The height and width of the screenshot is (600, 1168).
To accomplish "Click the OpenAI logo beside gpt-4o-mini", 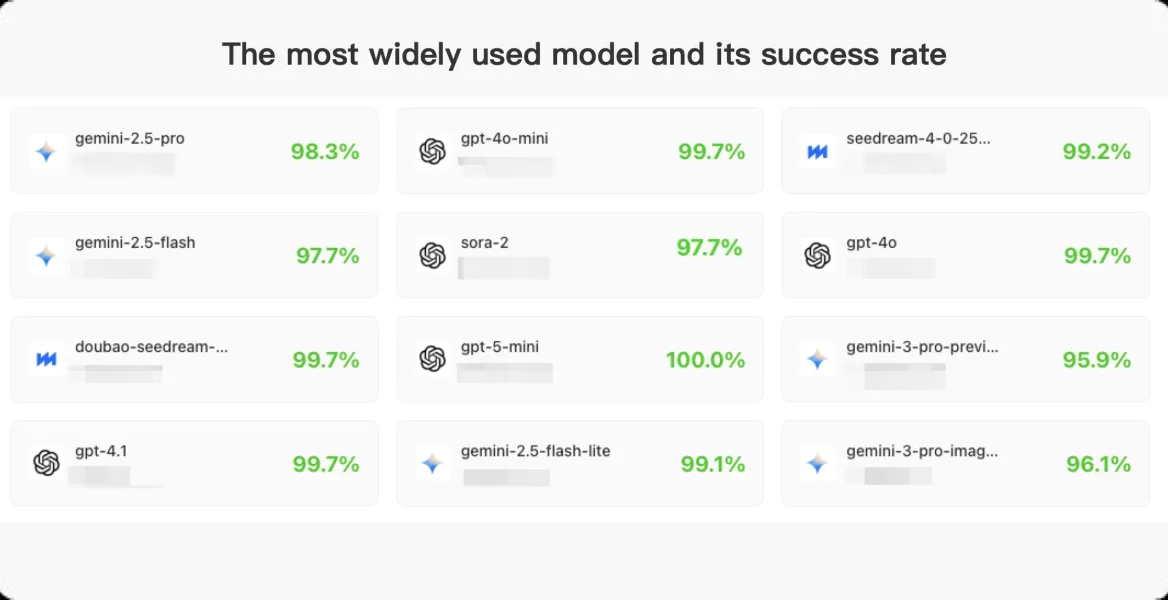I will coord(431,151).
